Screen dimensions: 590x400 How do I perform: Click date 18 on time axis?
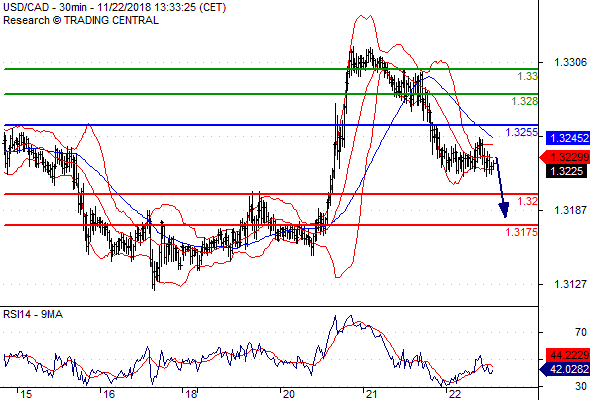(x=191, y=394)
